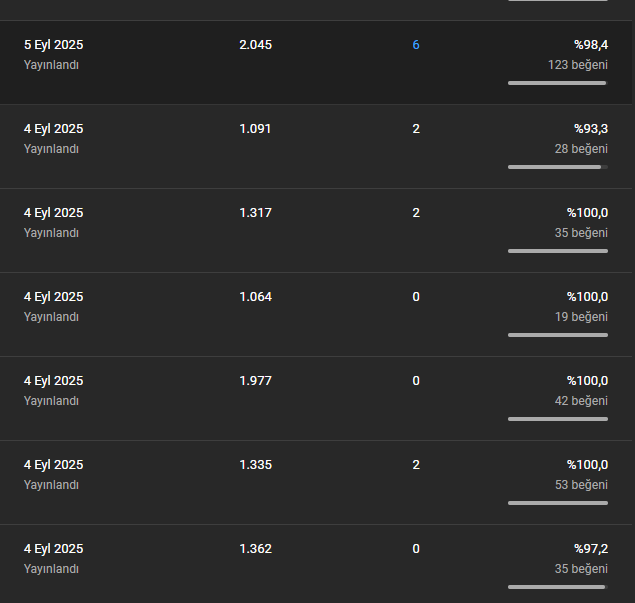Select the row with 1.091 views
The image size is (635, 603).
pyautogui.click(x=316, y=147)
